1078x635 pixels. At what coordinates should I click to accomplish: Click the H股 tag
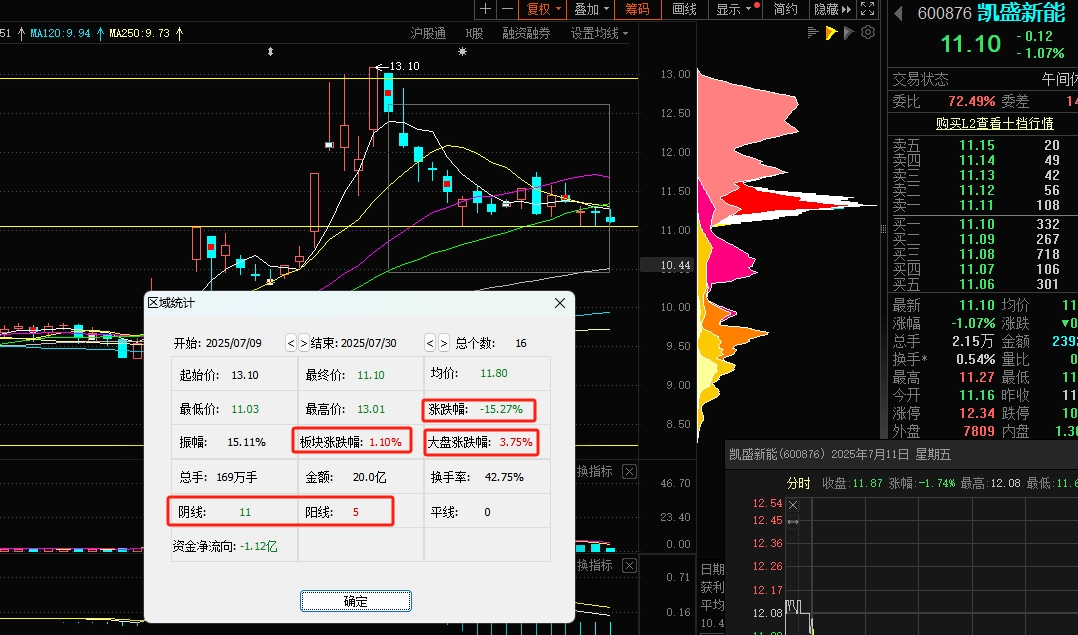tap(474, 33)
